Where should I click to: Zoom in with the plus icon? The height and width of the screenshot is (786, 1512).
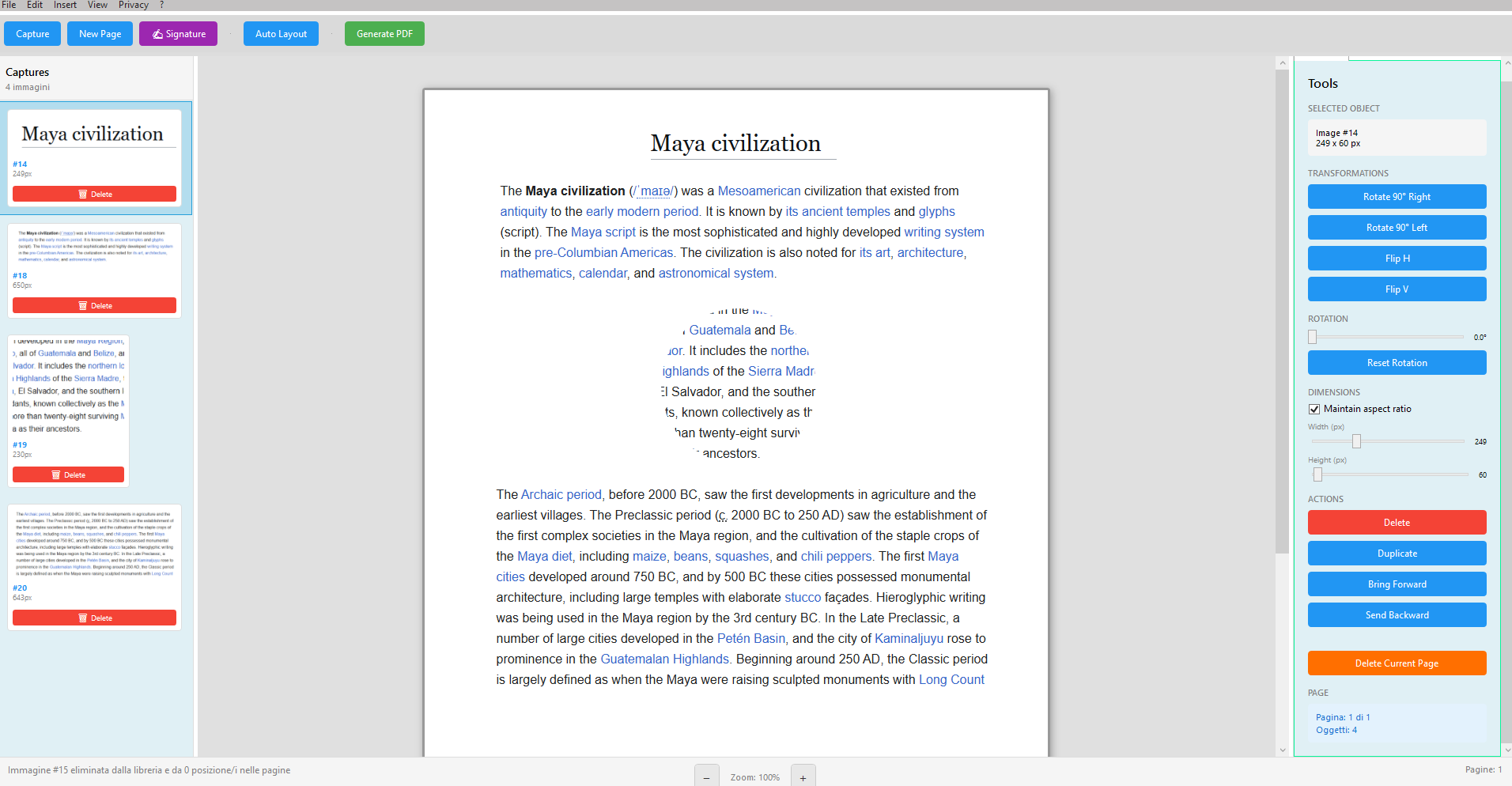pyautogui.click(x=803, y=776)
